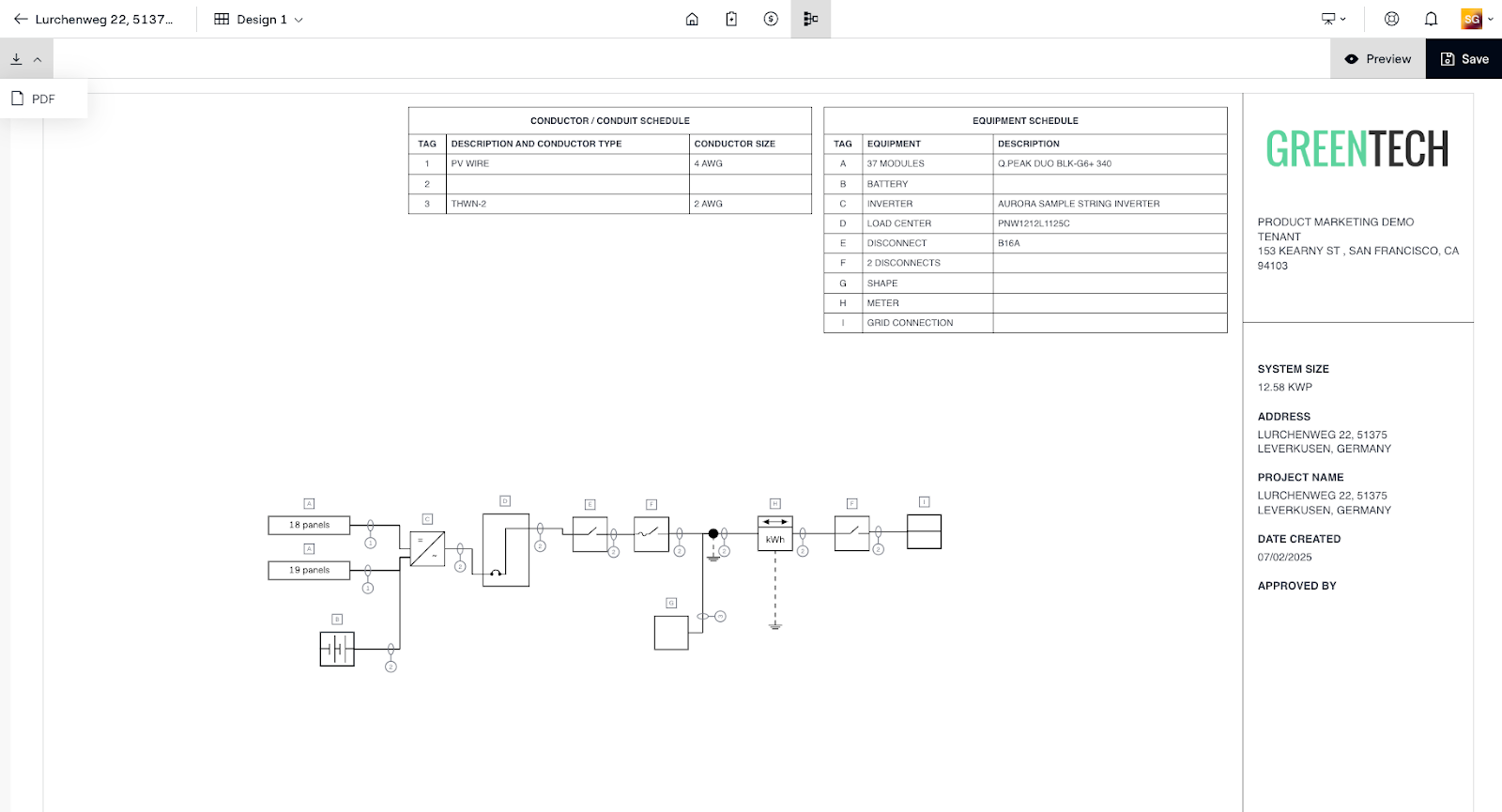The image size is (1502, 812).
Task: Click the download export icon
Action: [x=16, y=59]
